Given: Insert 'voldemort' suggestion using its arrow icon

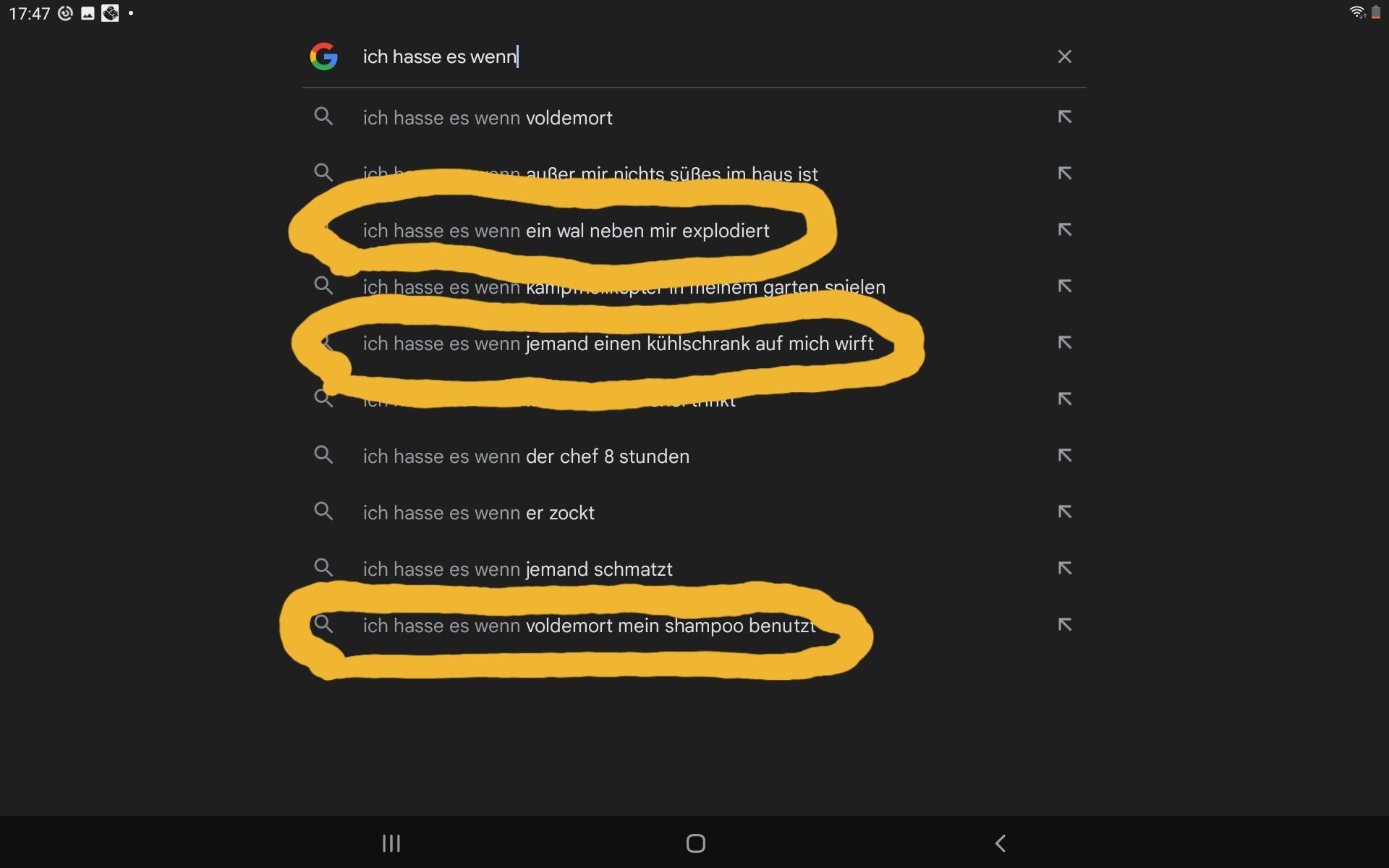Looking at the screenshot, I should (x=1064, y=117).
